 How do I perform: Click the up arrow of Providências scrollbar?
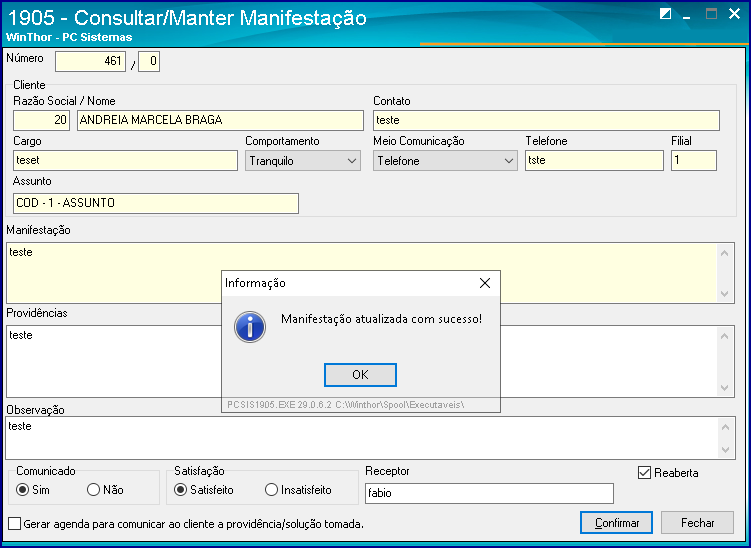click(x=725, y=336)
